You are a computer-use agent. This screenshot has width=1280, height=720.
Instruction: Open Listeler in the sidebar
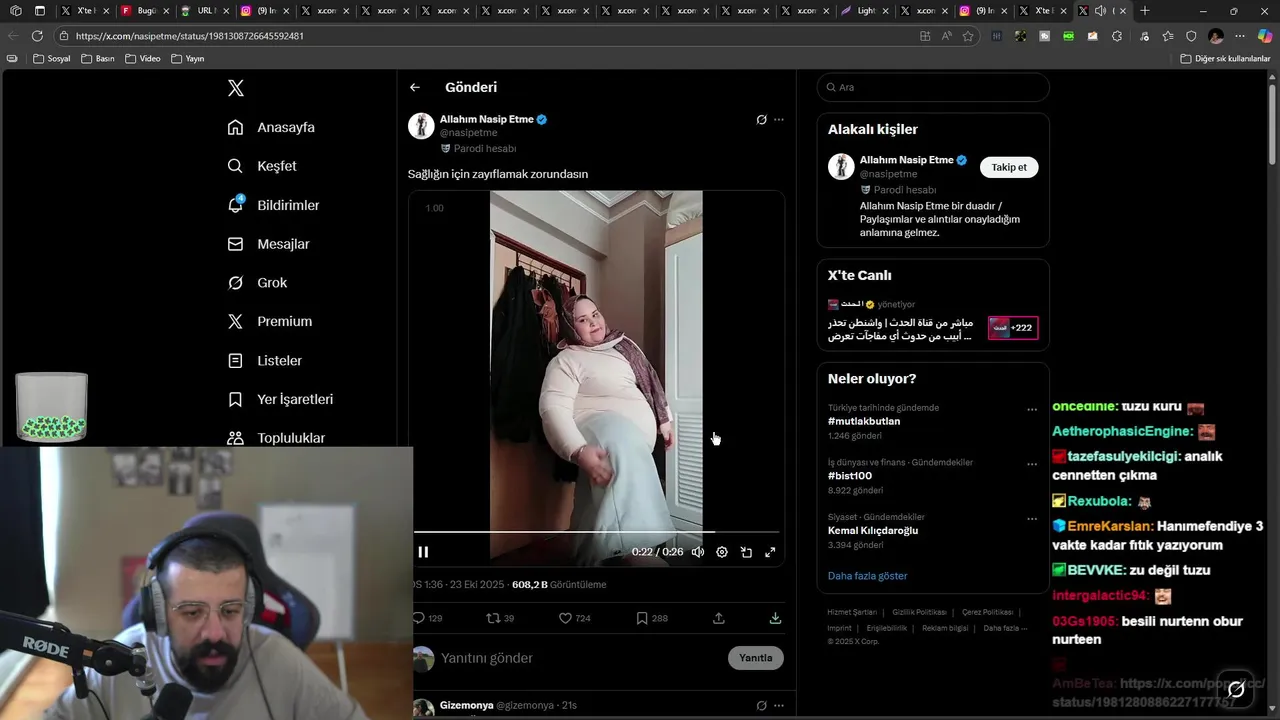pos(264,360)
